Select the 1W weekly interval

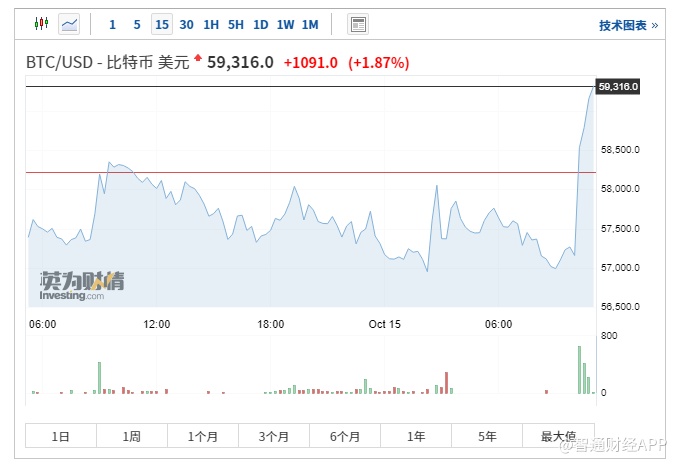(285, 24)
